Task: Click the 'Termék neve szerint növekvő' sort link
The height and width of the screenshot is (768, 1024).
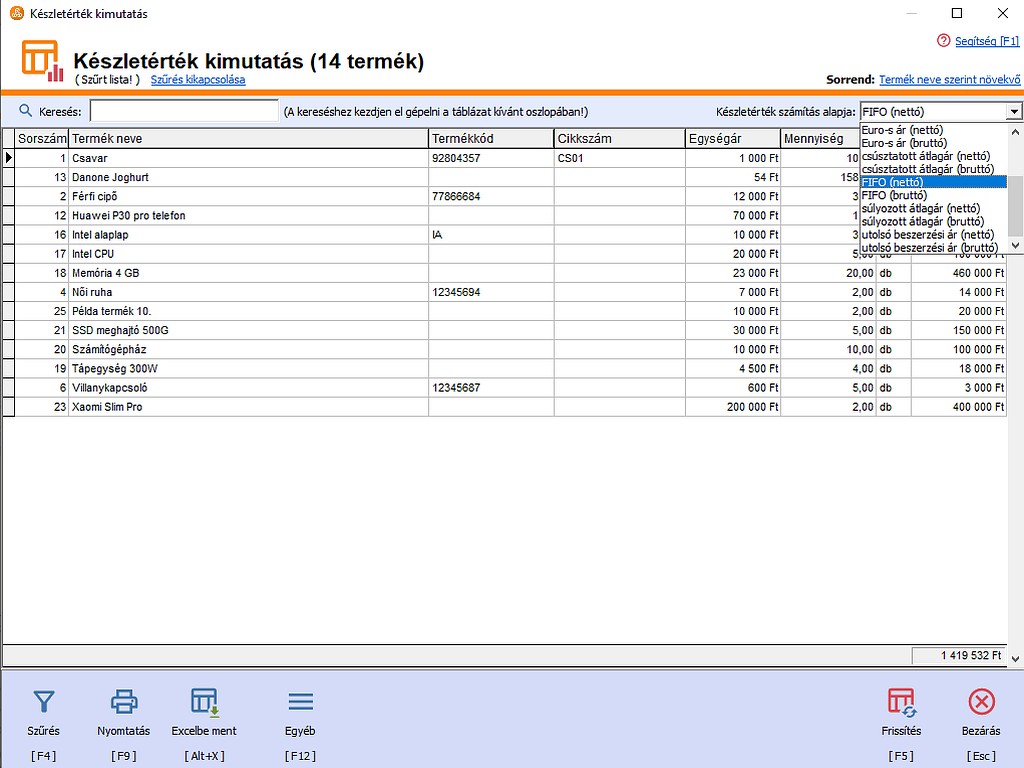Action: (949, 79)
